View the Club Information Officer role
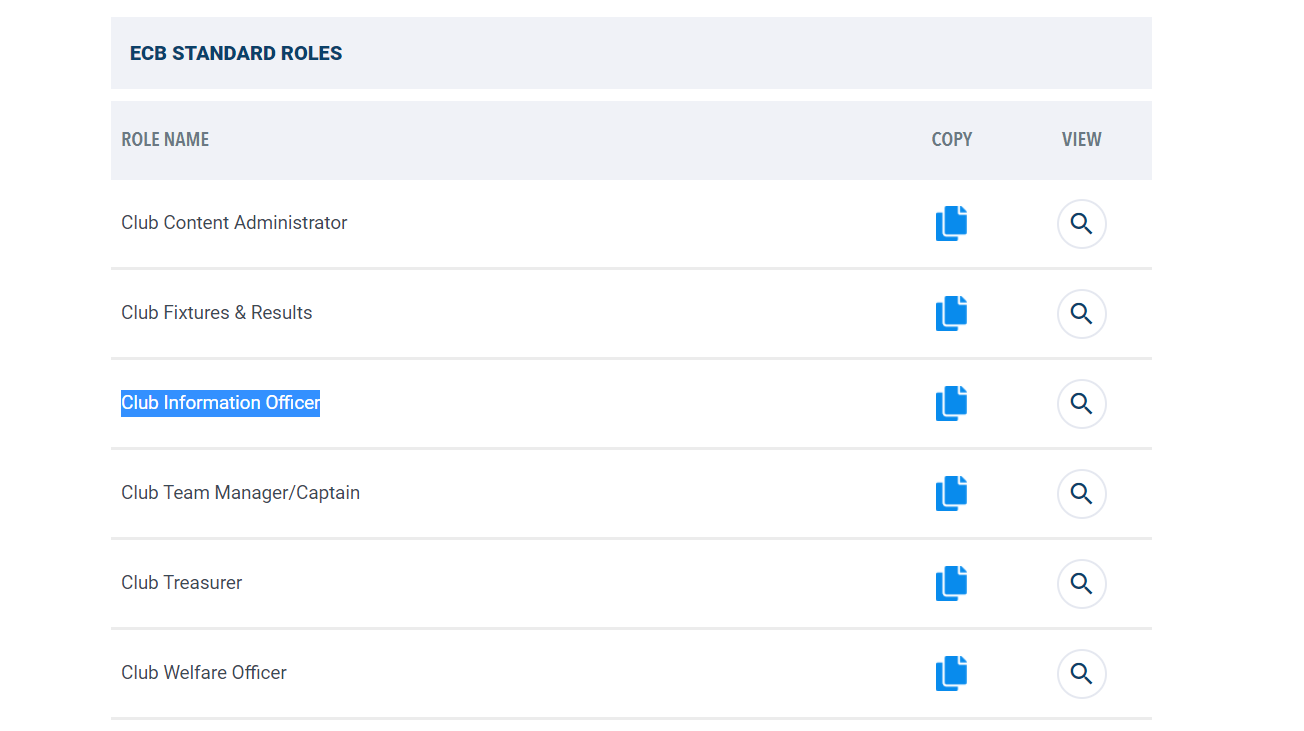Image resolution: width=1304 pixels, height=731 pixels. (x=1081, y=404)
